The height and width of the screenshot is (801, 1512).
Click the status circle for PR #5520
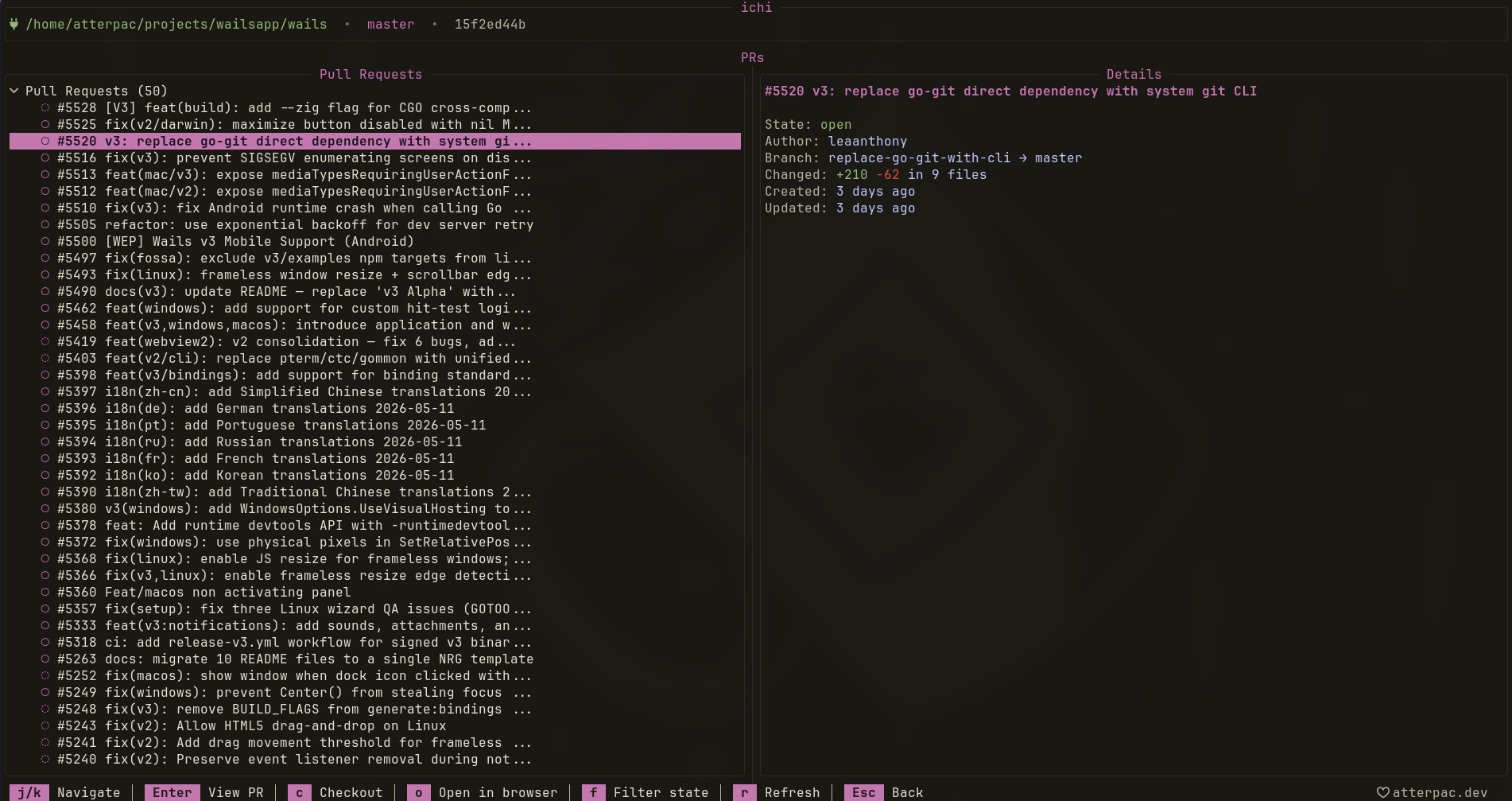tap(45, 141)
